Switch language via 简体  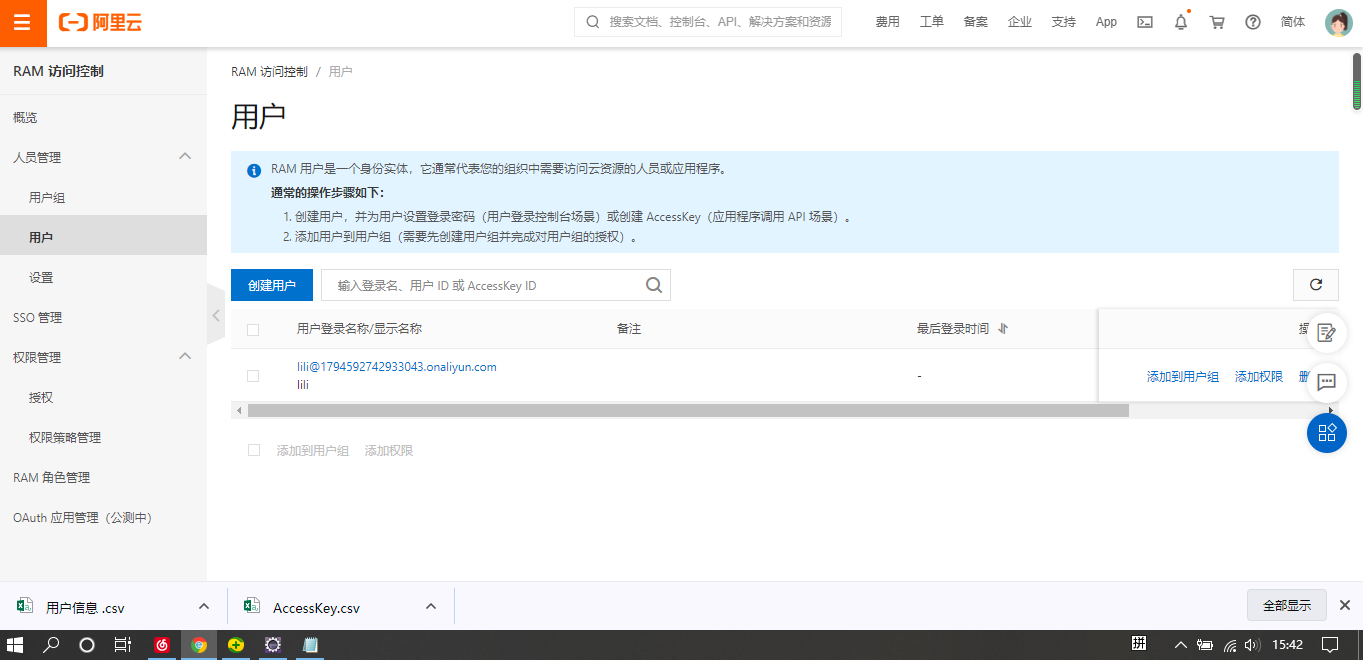[x=1293, y=22]
